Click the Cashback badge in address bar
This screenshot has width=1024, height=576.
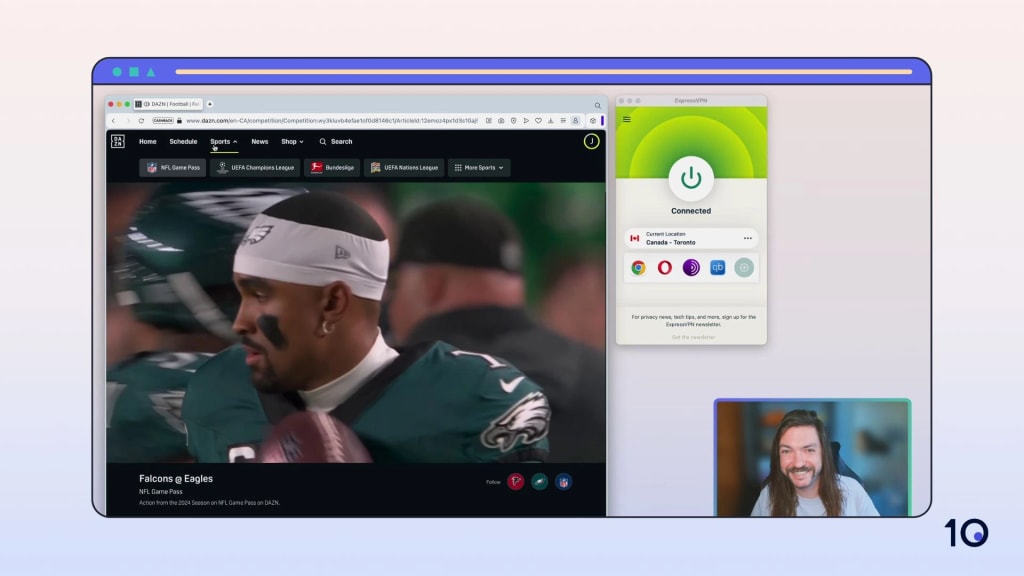point(163,121)
